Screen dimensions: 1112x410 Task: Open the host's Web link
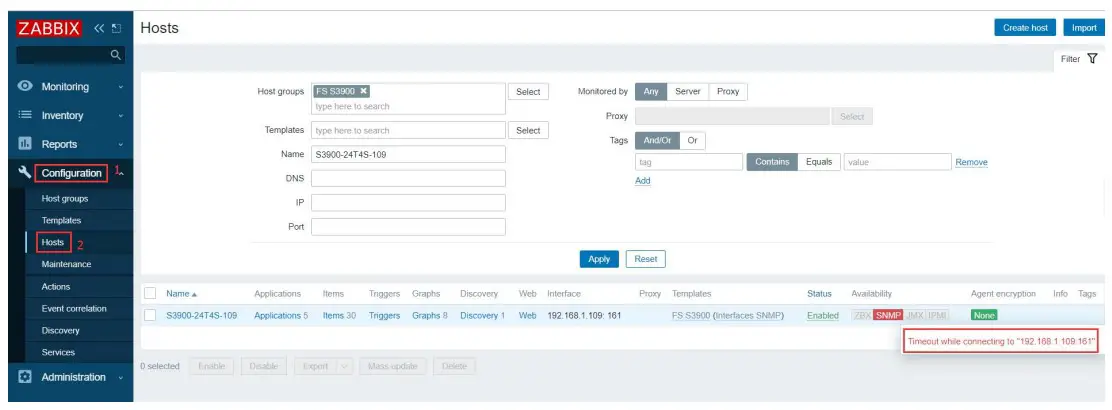coord(528,316)
